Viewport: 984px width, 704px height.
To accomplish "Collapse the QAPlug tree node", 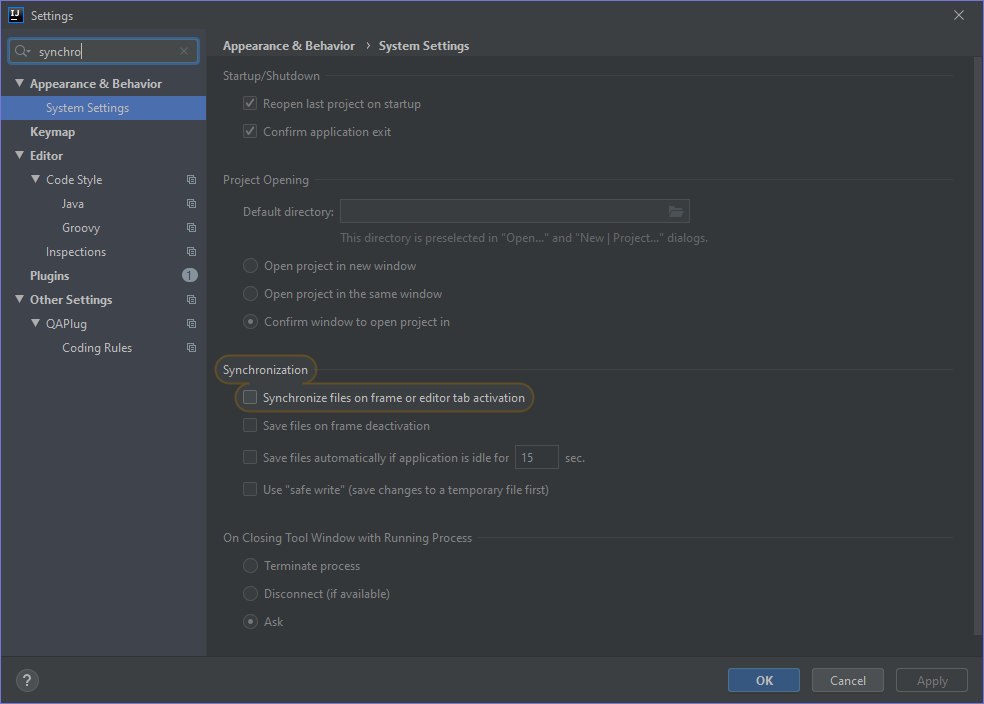I will click(x=36, y=323).
